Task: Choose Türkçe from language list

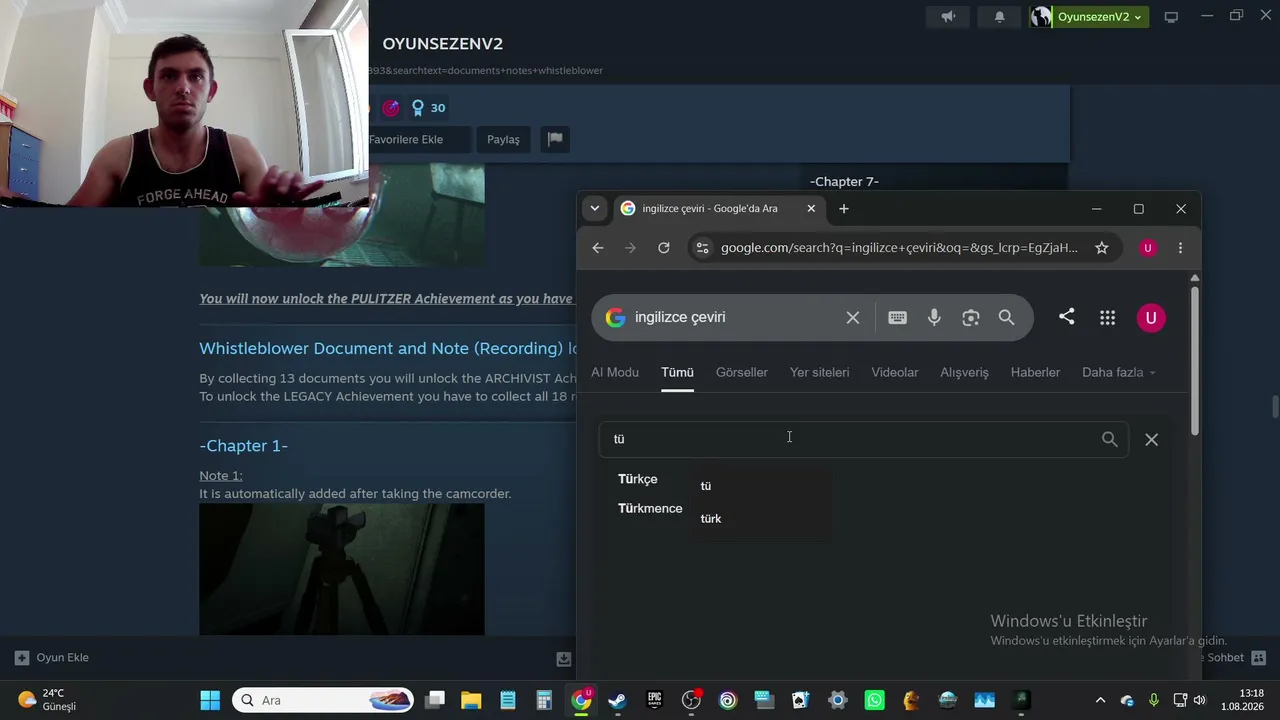Action: (x=638, y=479)
